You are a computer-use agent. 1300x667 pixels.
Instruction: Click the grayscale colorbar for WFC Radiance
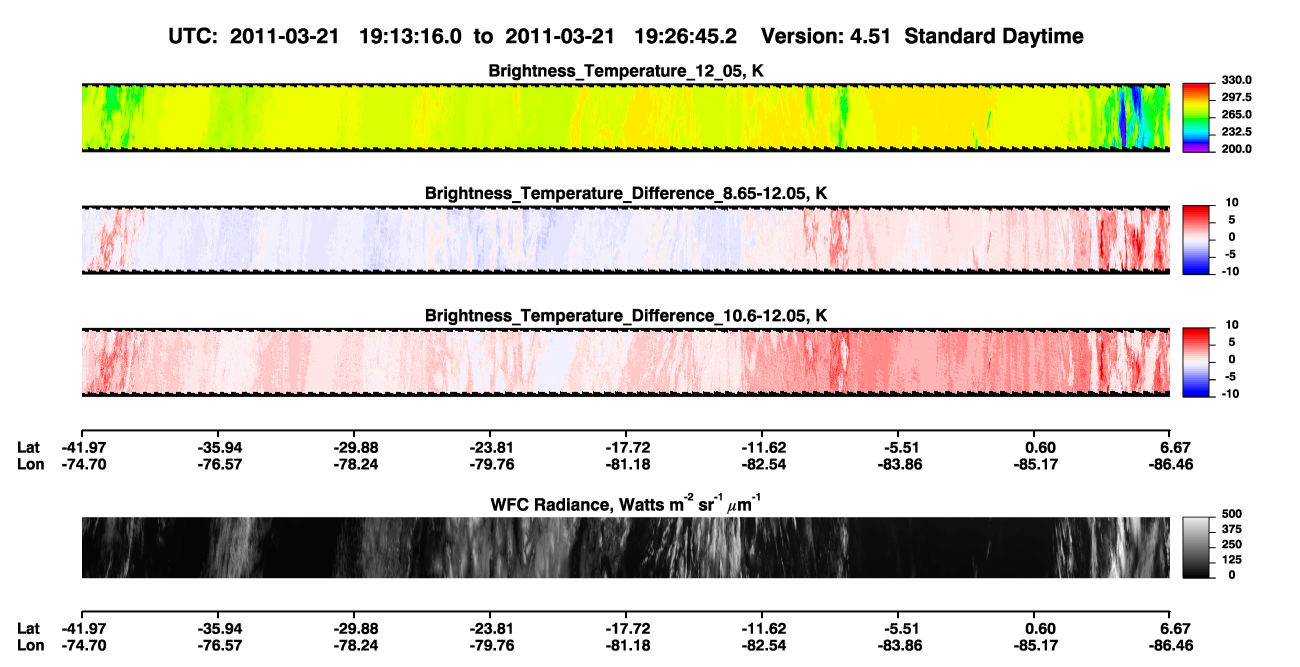pyautogui.click(x=1196, y=548)
